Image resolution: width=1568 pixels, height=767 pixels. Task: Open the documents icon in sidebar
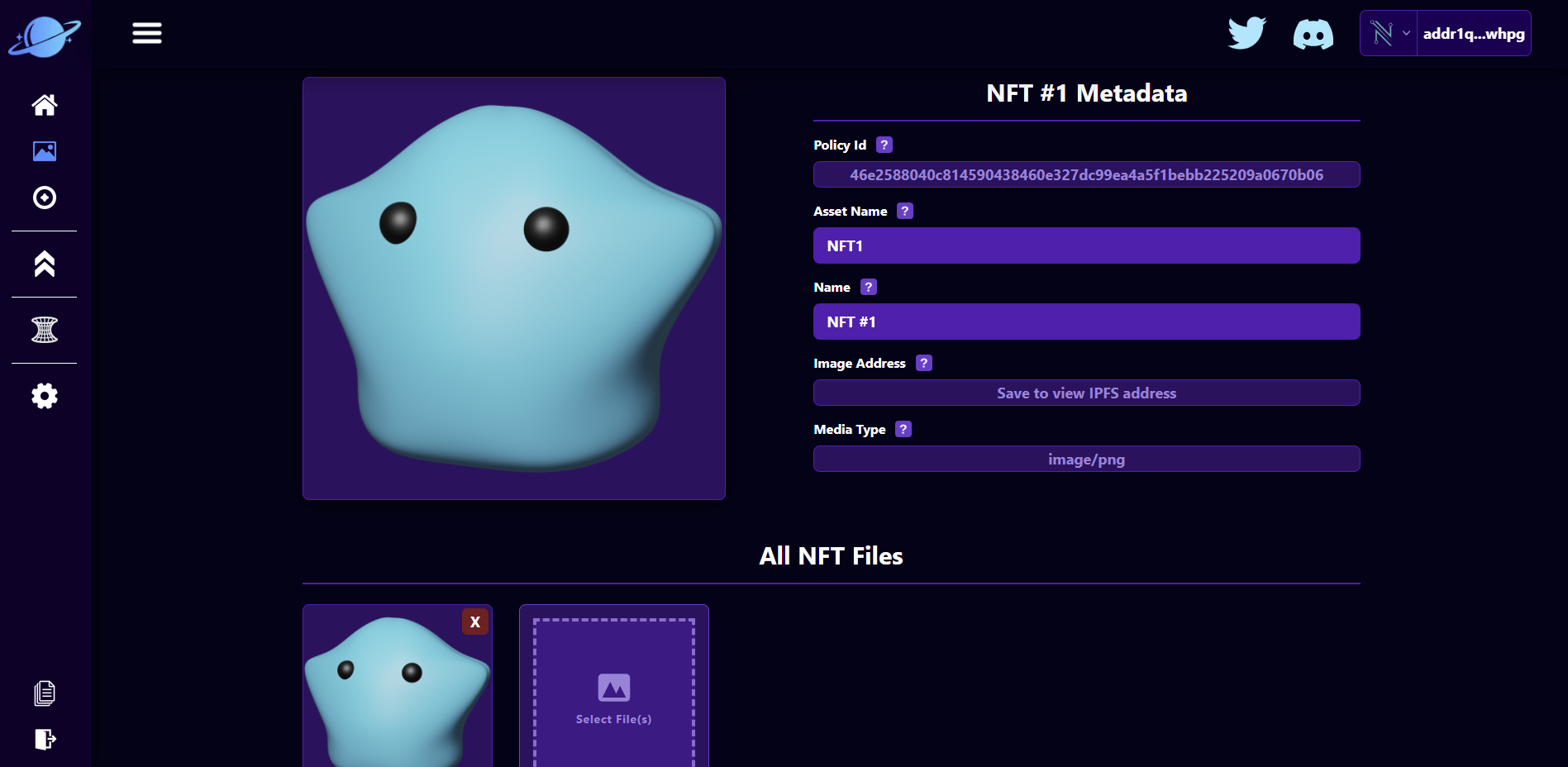(45, 693)
